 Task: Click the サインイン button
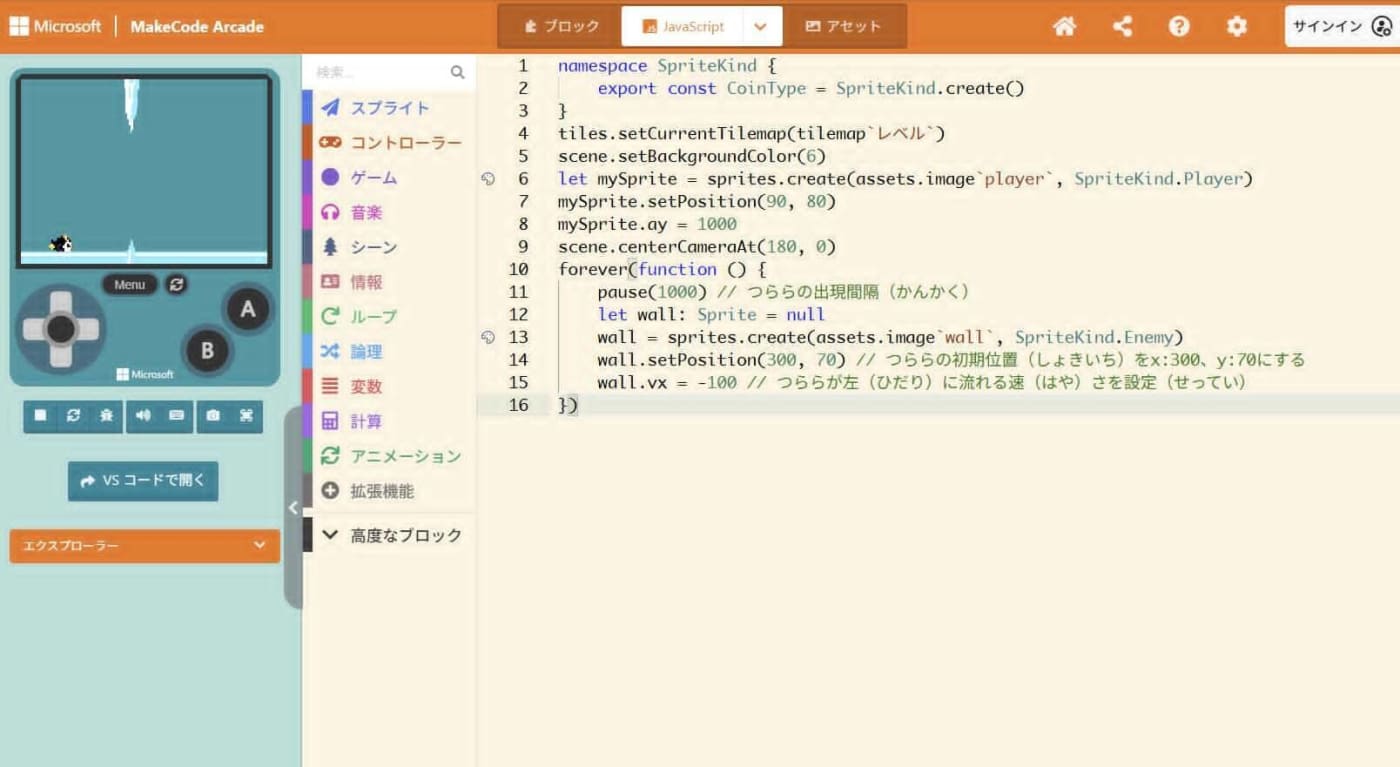[x=1335, y=26]
